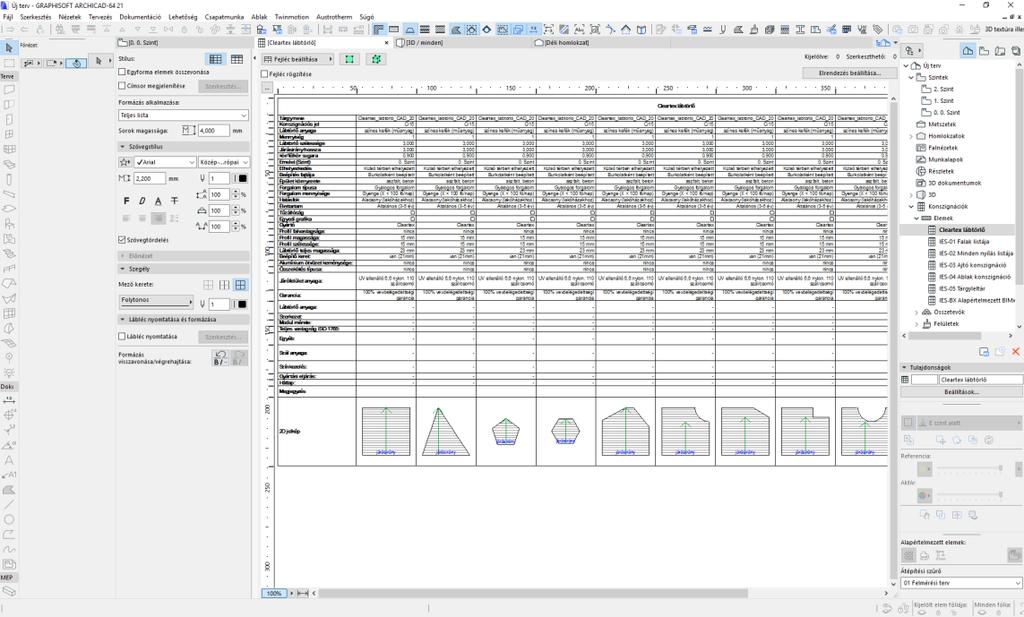Activate the underline text style button
The image size is (1024, 617).
pyautogui.click(x=157, y=201)
